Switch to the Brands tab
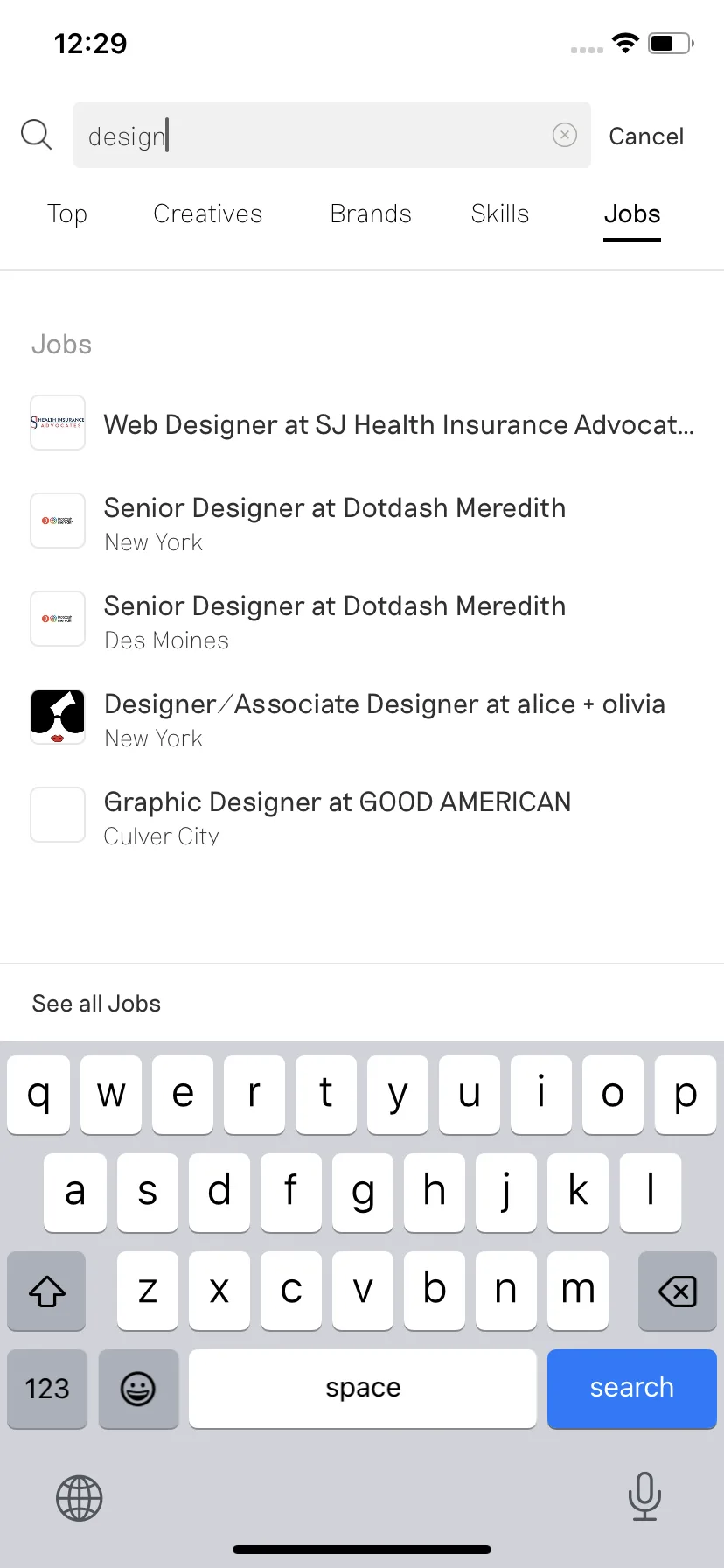The width and height of the screenshot is (724, 1568). click(x=371, y=213)
